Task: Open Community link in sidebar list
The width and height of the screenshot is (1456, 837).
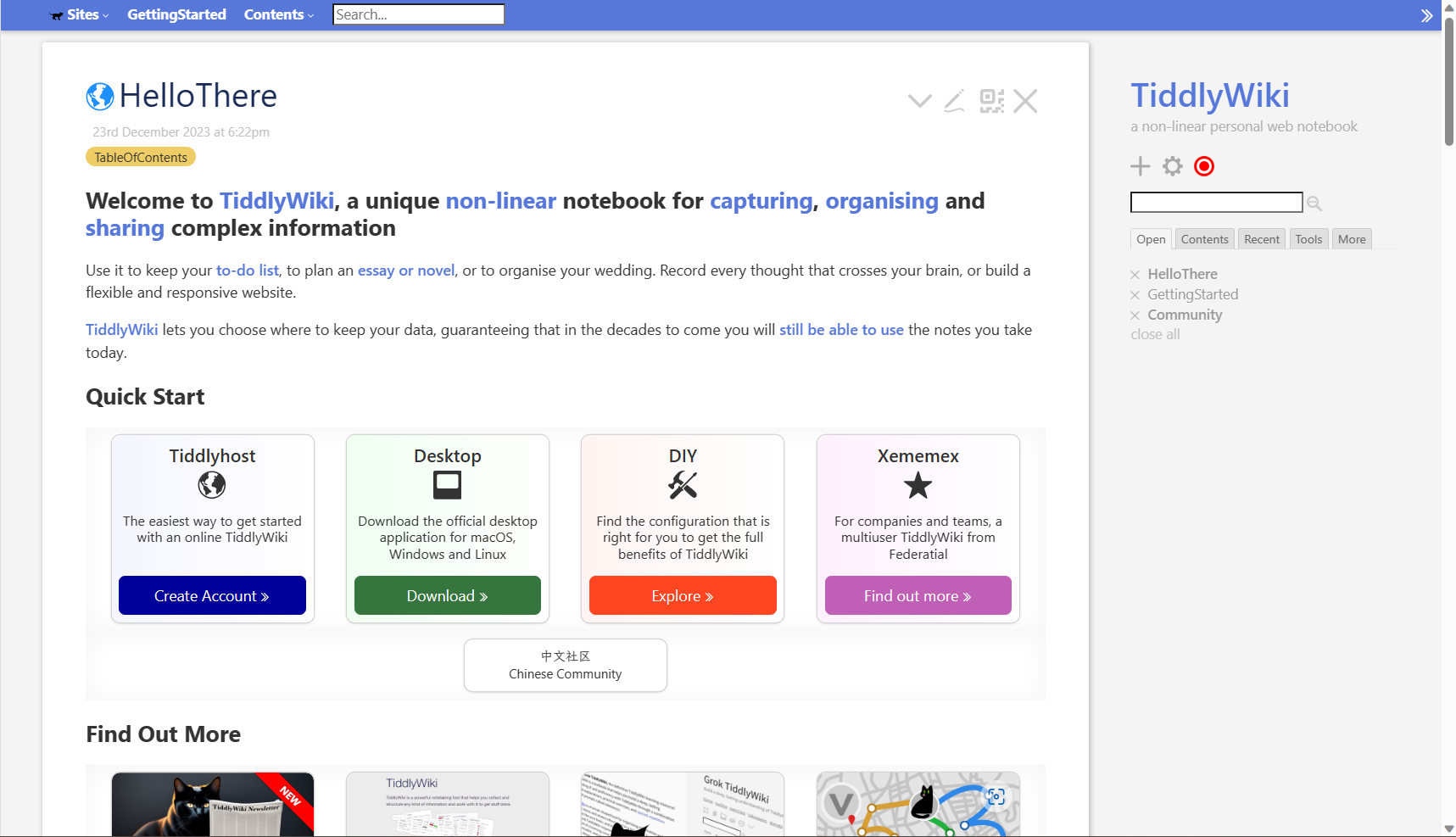Action: (x=1185, y=315)
